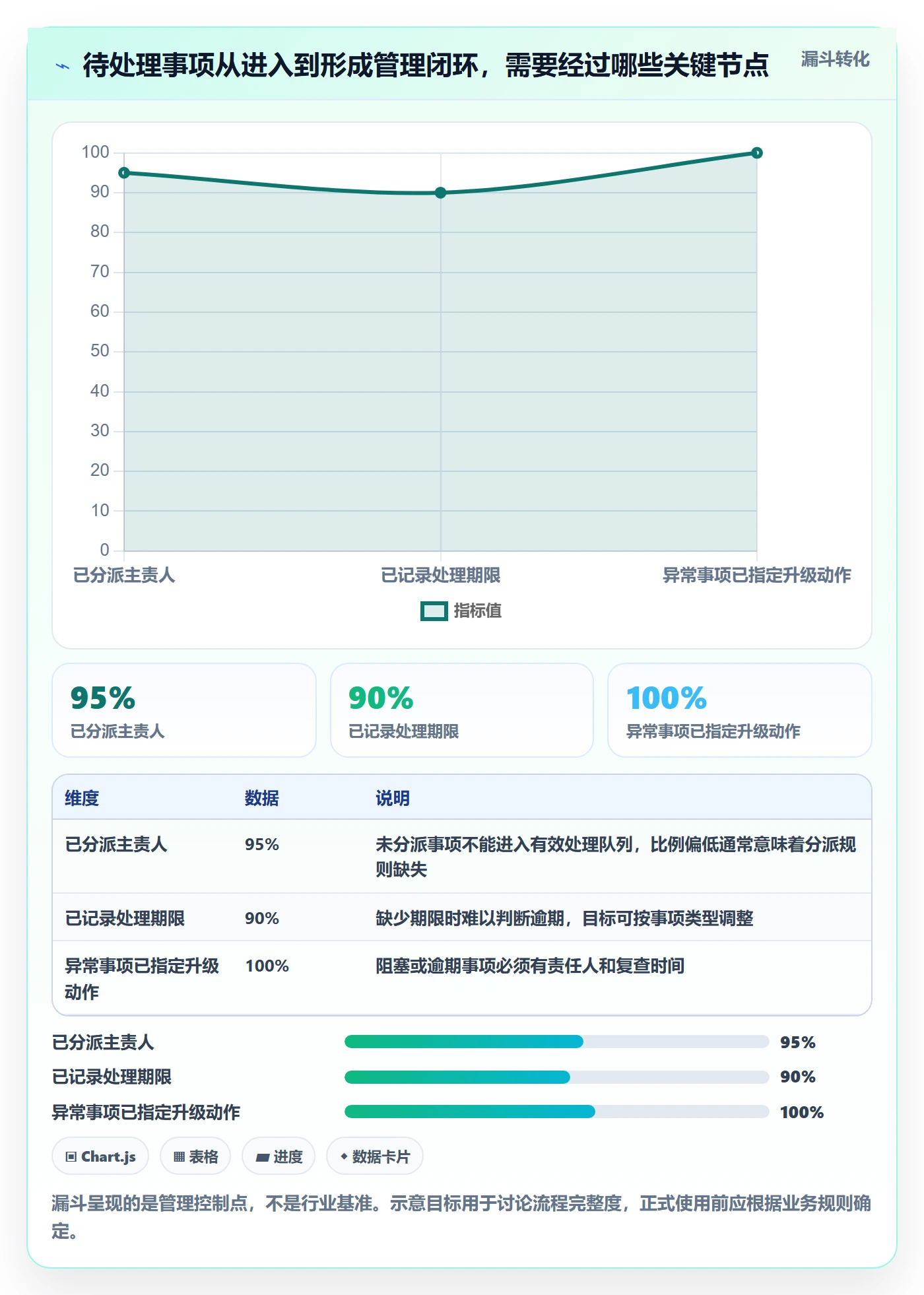Image resolution: width=924 pixels, height=1295 pixels.
Task: Click the diamond icon in 数据卡片 chip
Action: [x=344, y=1156]
